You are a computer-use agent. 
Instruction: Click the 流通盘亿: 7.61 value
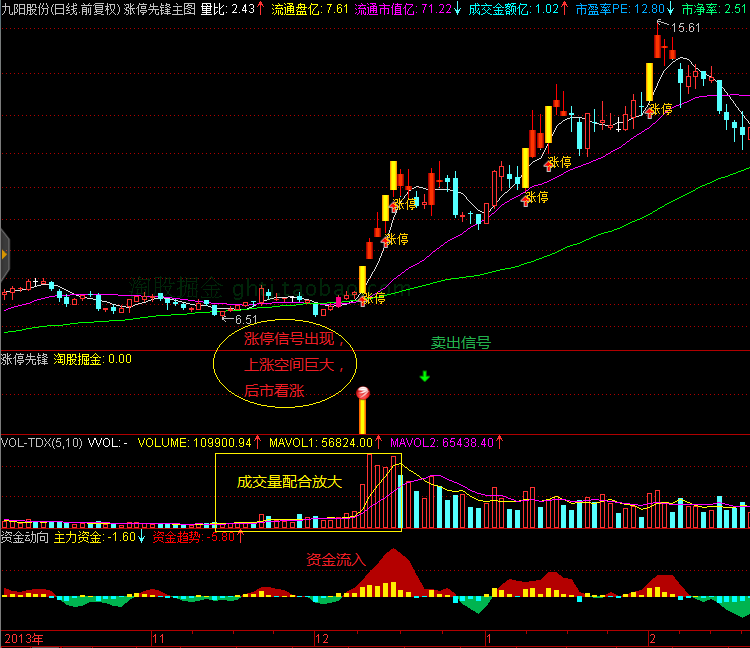point(309,9)
